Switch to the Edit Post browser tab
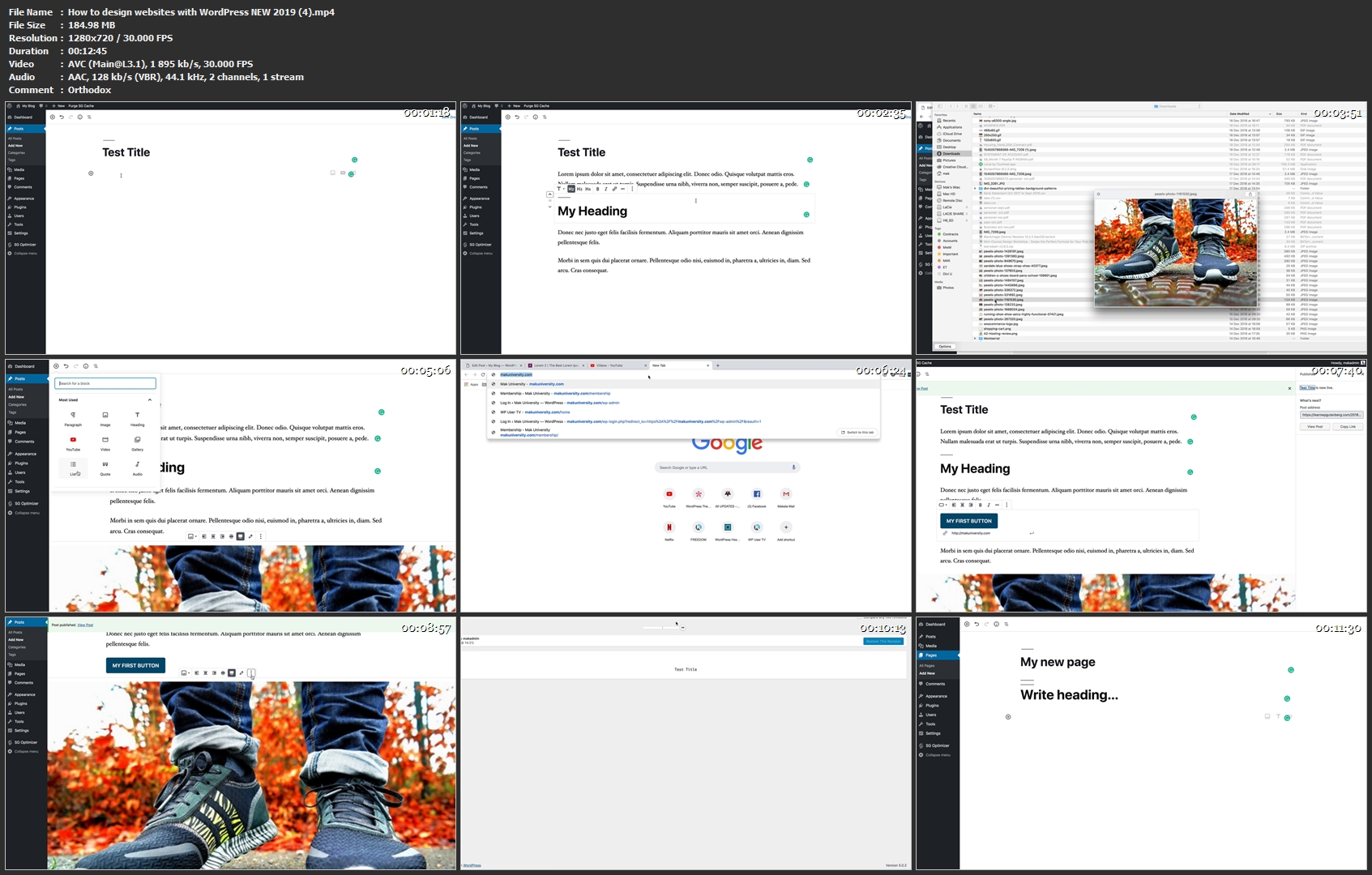 [493, 365]
